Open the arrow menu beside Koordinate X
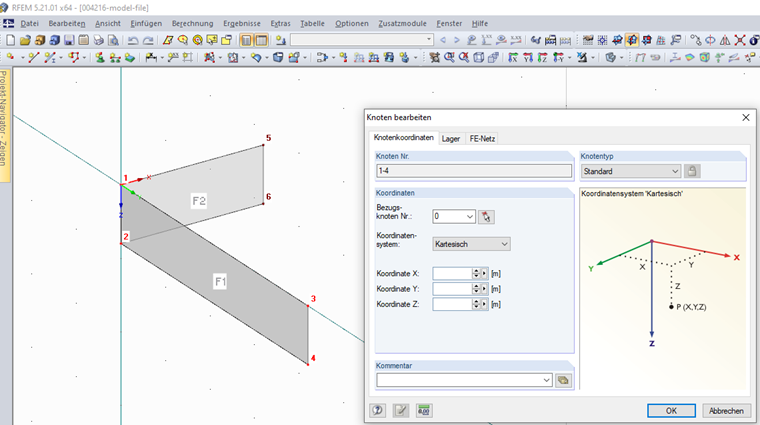The image size is (760, 425). click(x=484, y=274)
